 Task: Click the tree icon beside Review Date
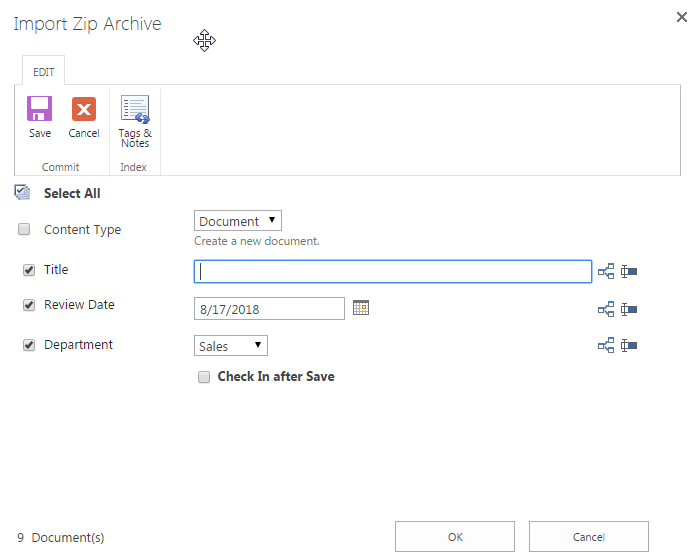tap(605, 309)
